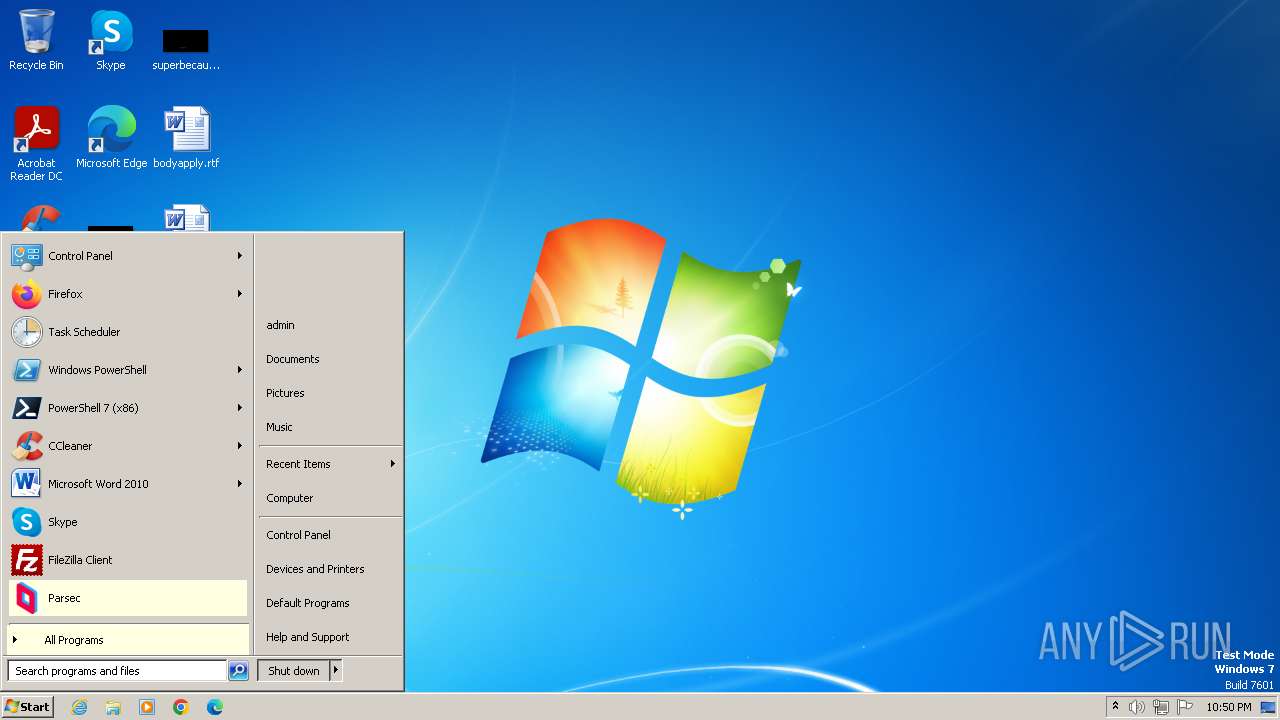Click Firefox icon in Start menu
The height and width of the screenshot is (720, 1280).
[x=26, y=294]
